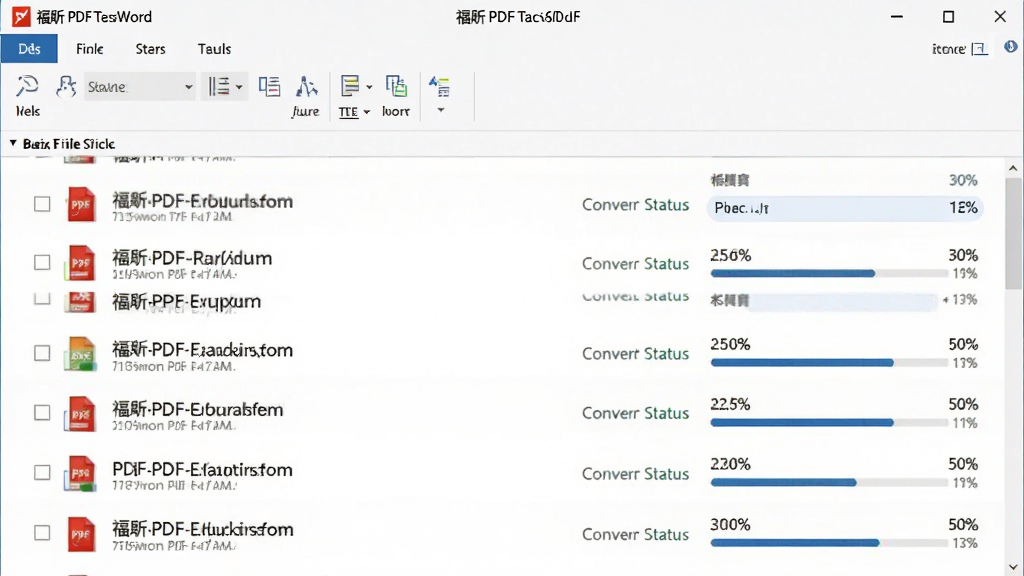Switch to the Finle tab
This screenshot has width=1024, height=576.
coord(89,49)
